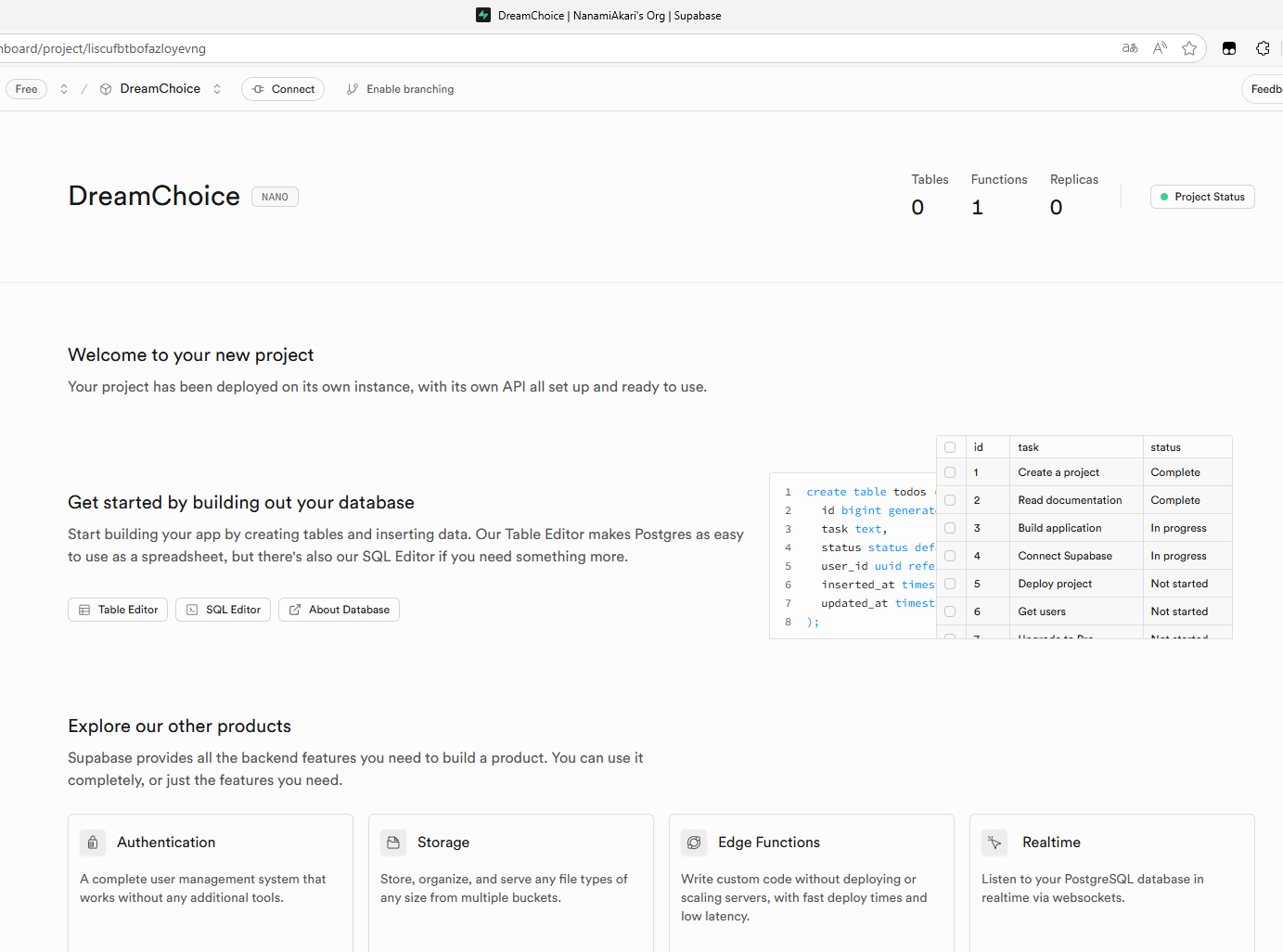Click the DreamChoice project name in breadcrumb
Image resolution: width=1283 pixels, height=952 pixels.
click(160, 89)
